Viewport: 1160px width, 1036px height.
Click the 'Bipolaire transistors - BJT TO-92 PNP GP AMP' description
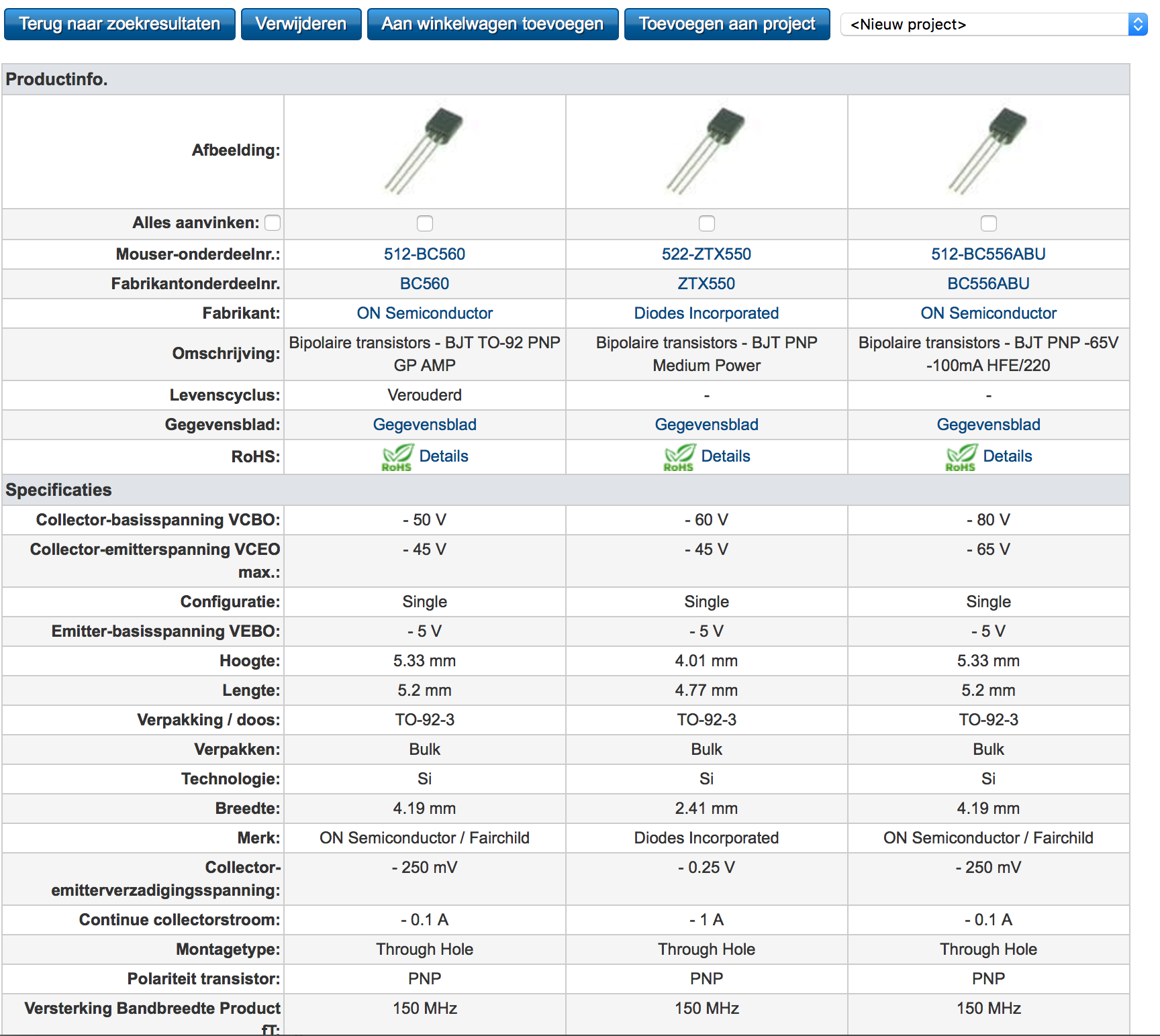point(424,354)
